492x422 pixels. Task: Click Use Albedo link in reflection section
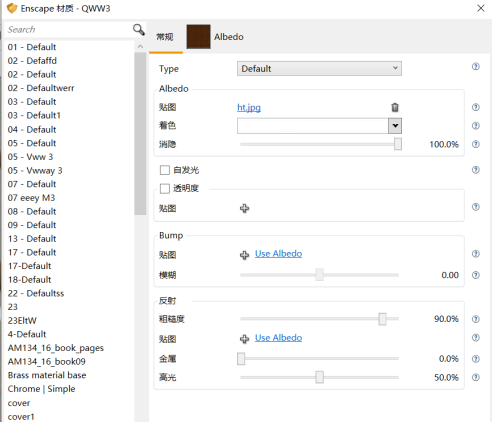pos(278,338)
